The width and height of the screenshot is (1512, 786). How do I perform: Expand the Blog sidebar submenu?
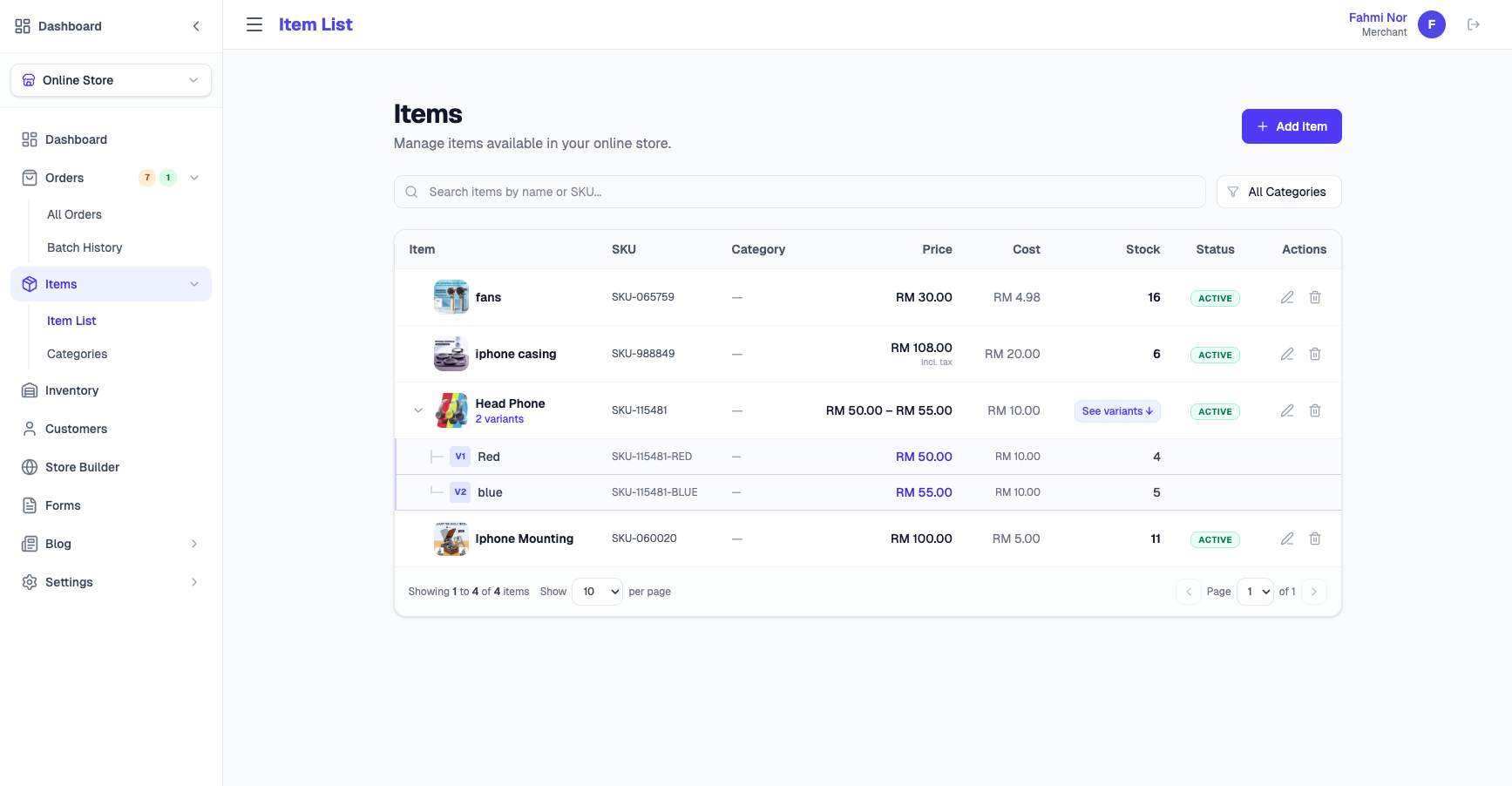(193, 544)
